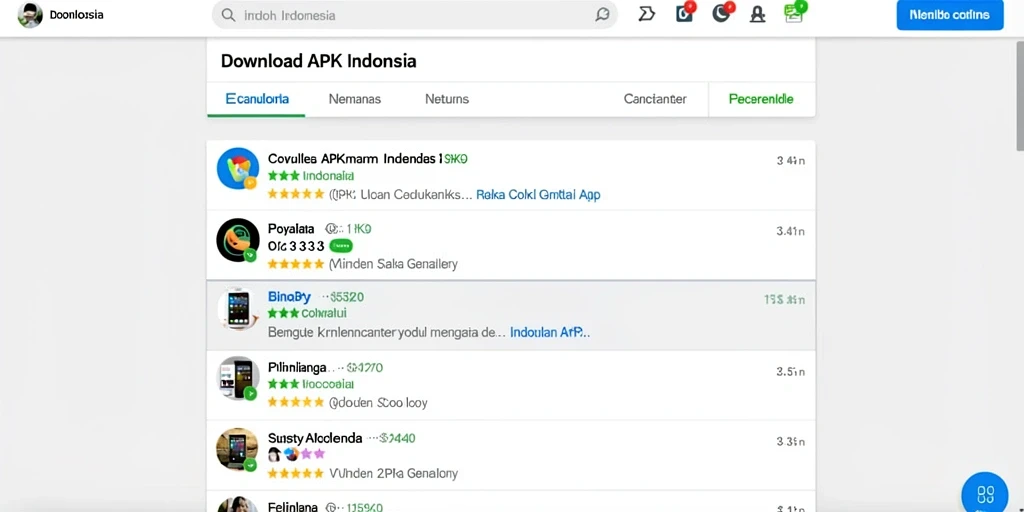
Task: Click the Download APK Indonsia heading
Action: pos(319,61)
